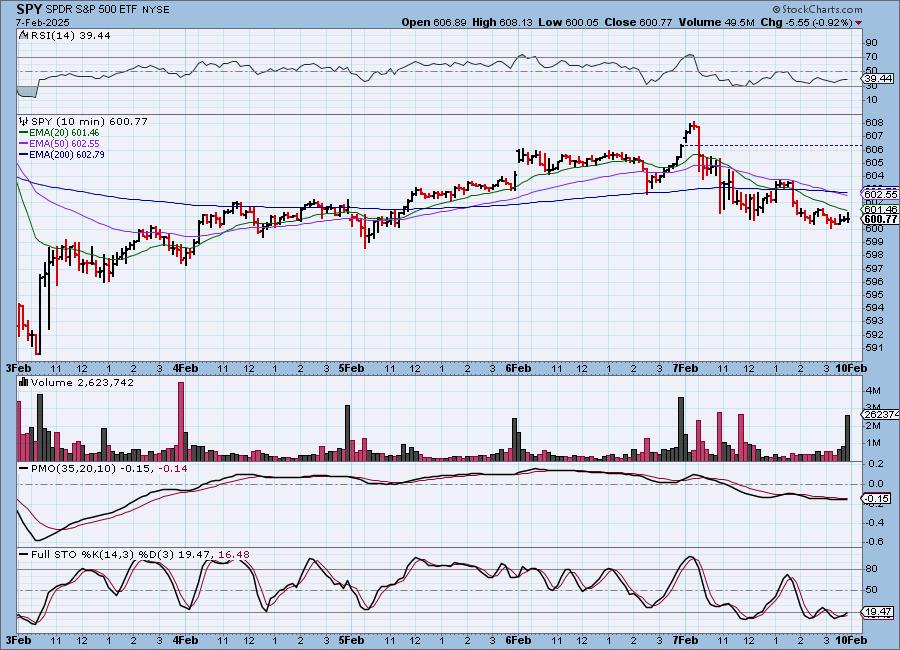Click the volume bars icon beside Volume 2,623,742

(24, 382)
